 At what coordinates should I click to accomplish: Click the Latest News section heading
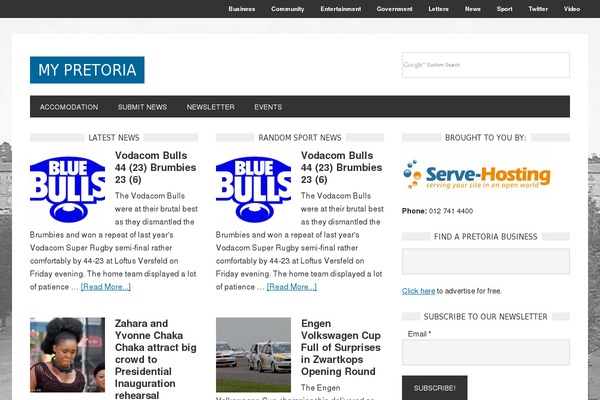tap(114, 137)
